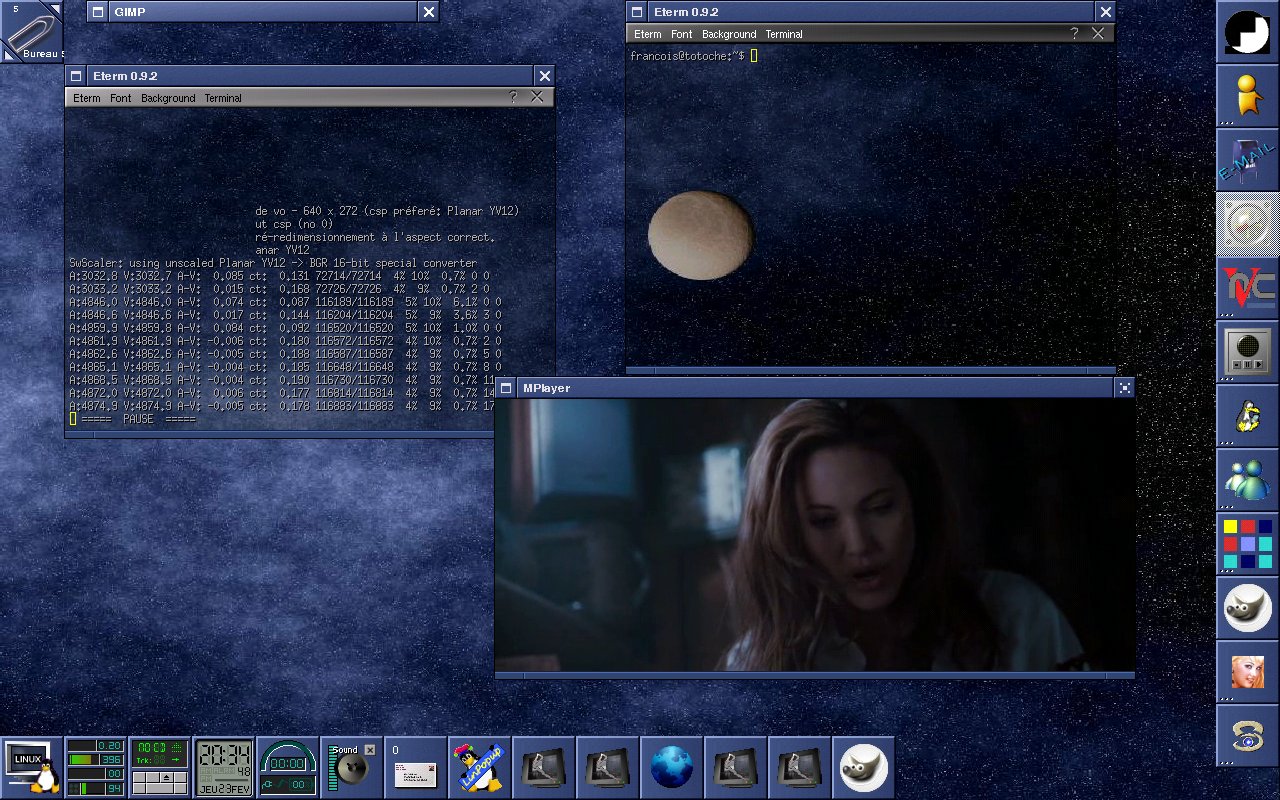Open Background menu in the PAUSE terminal
Image resolution: width=1280 pixels, height=800 pixels.
[x=168, y=98]
